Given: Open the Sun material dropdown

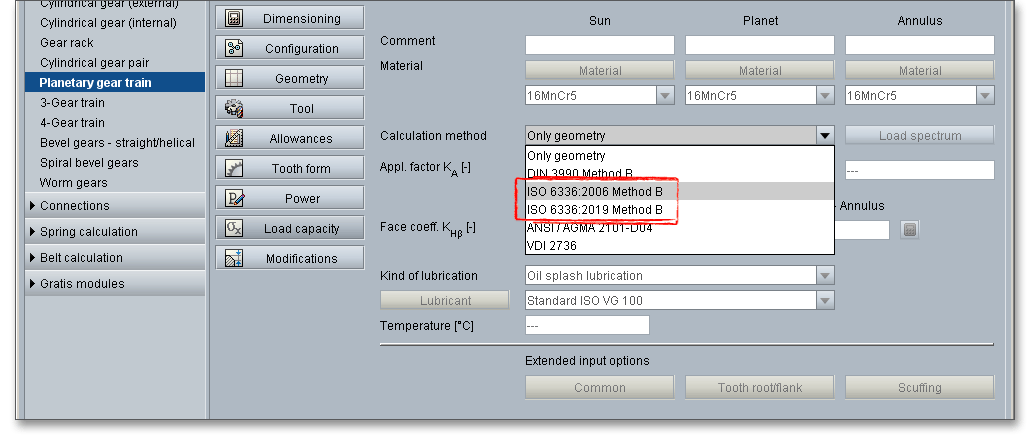Looking at the screenshot, I should tap(665, 95).
